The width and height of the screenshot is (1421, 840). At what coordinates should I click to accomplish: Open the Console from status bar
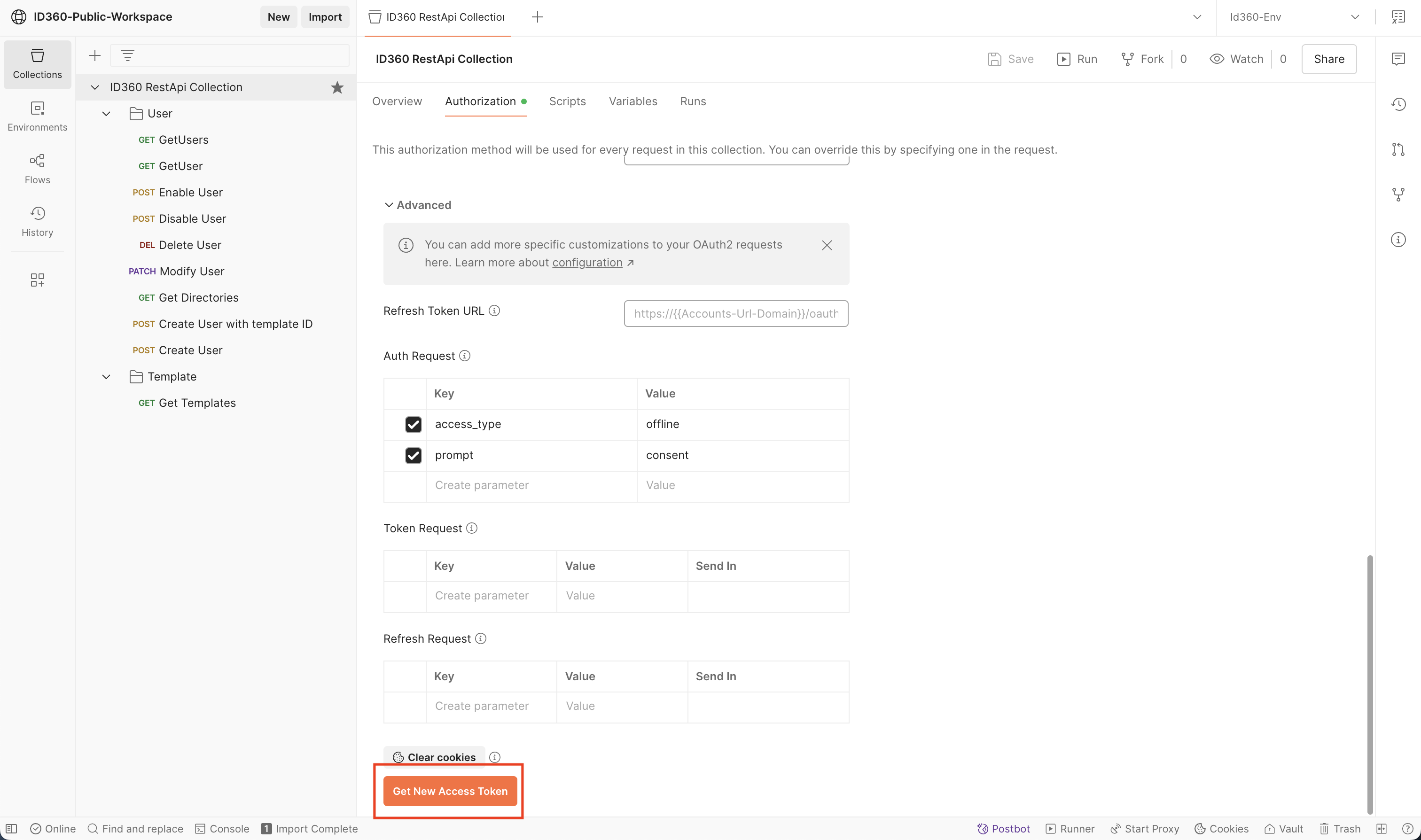coord(222,829)
